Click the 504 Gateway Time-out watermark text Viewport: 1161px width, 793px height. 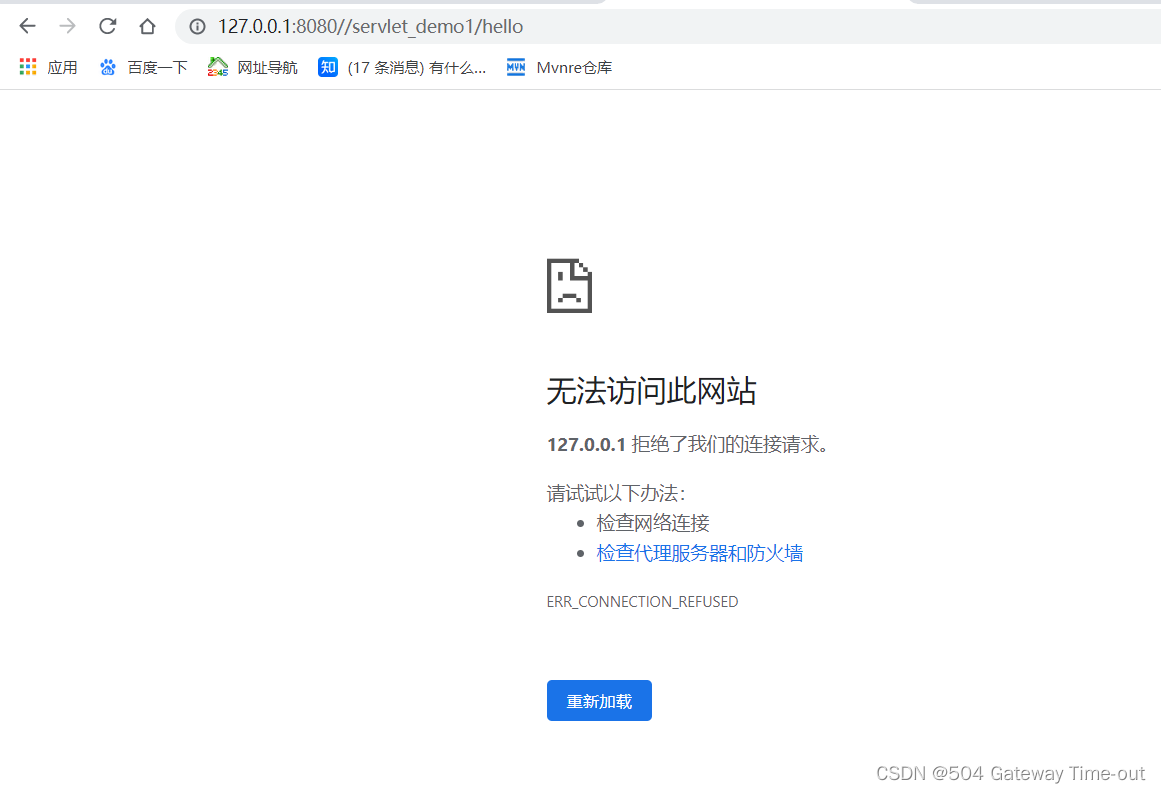1009,773
